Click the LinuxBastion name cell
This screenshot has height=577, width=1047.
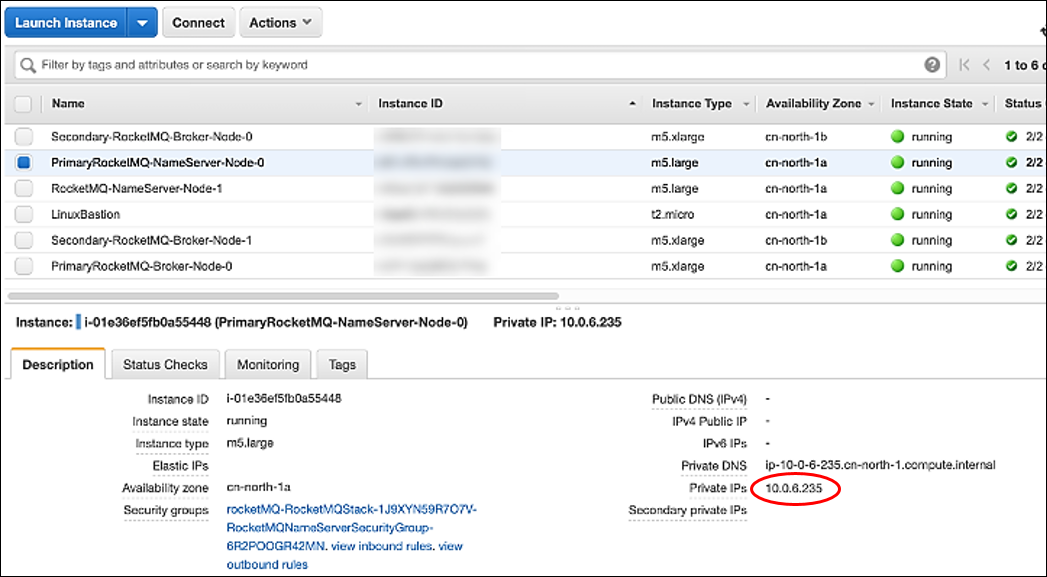(x=85, y=214)
